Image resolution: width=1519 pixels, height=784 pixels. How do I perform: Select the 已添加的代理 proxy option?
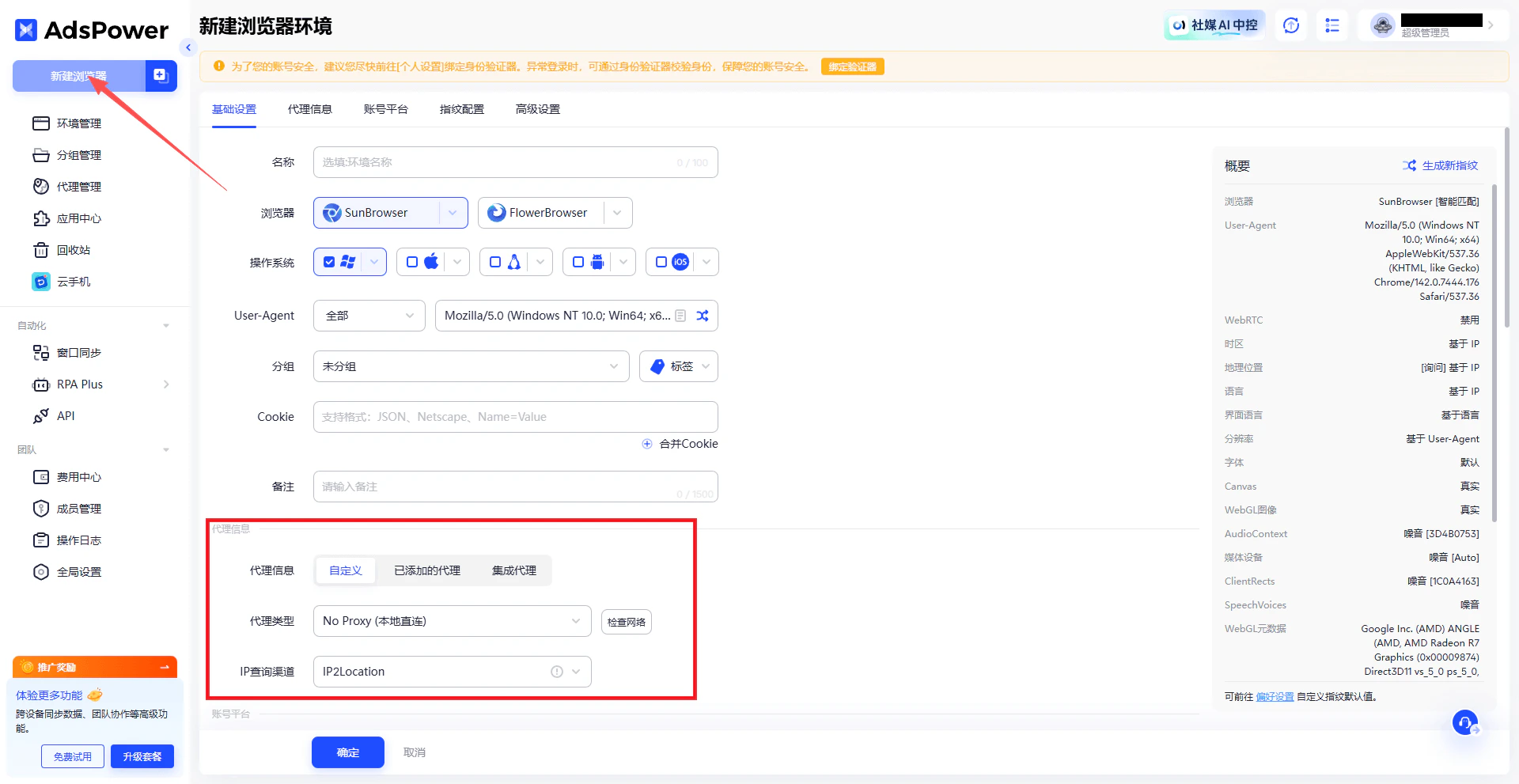point(427,570)
